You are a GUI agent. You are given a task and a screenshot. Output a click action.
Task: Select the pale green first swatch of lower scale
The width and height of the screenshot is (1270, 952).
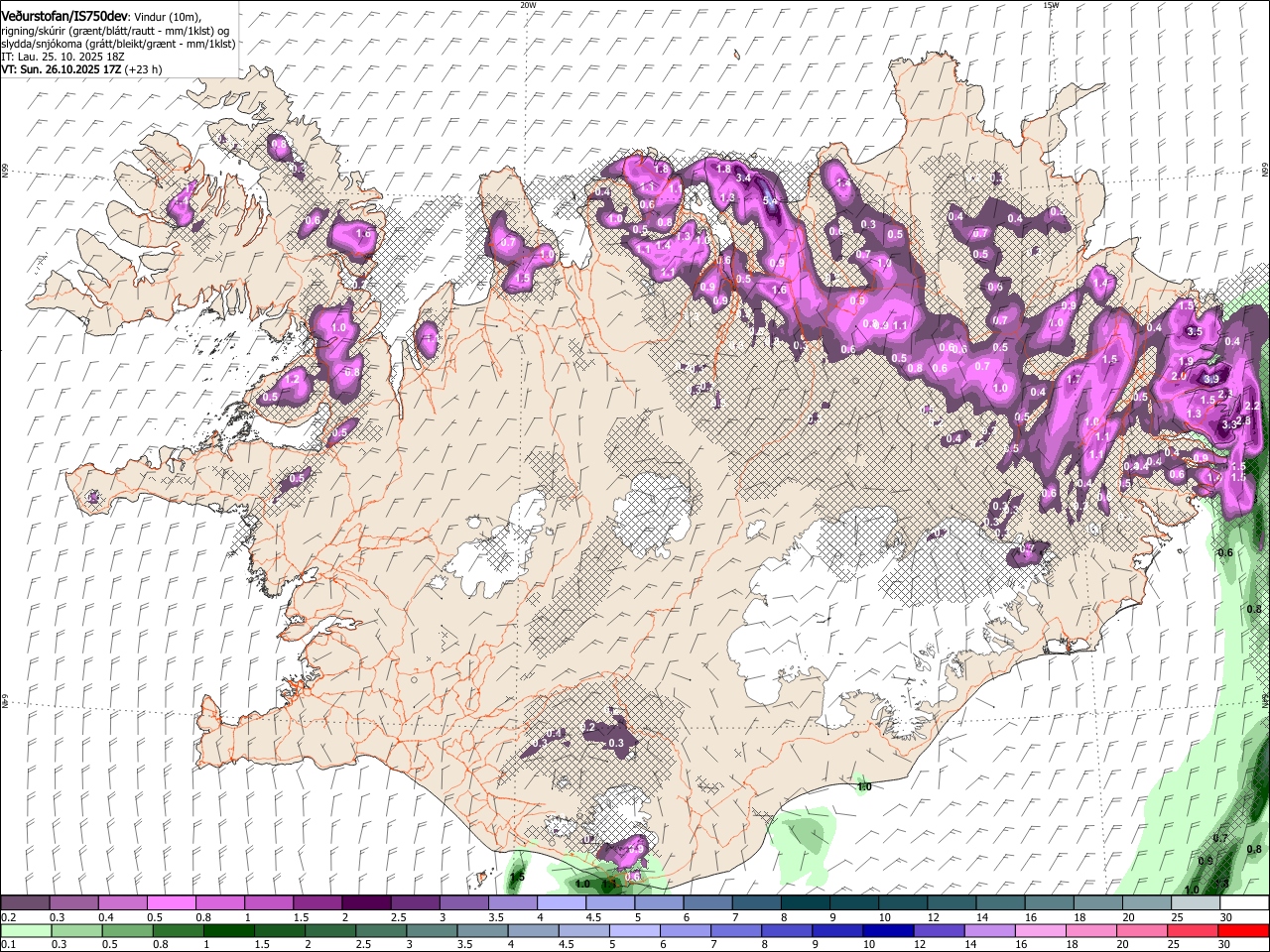[x=25, y=930]
